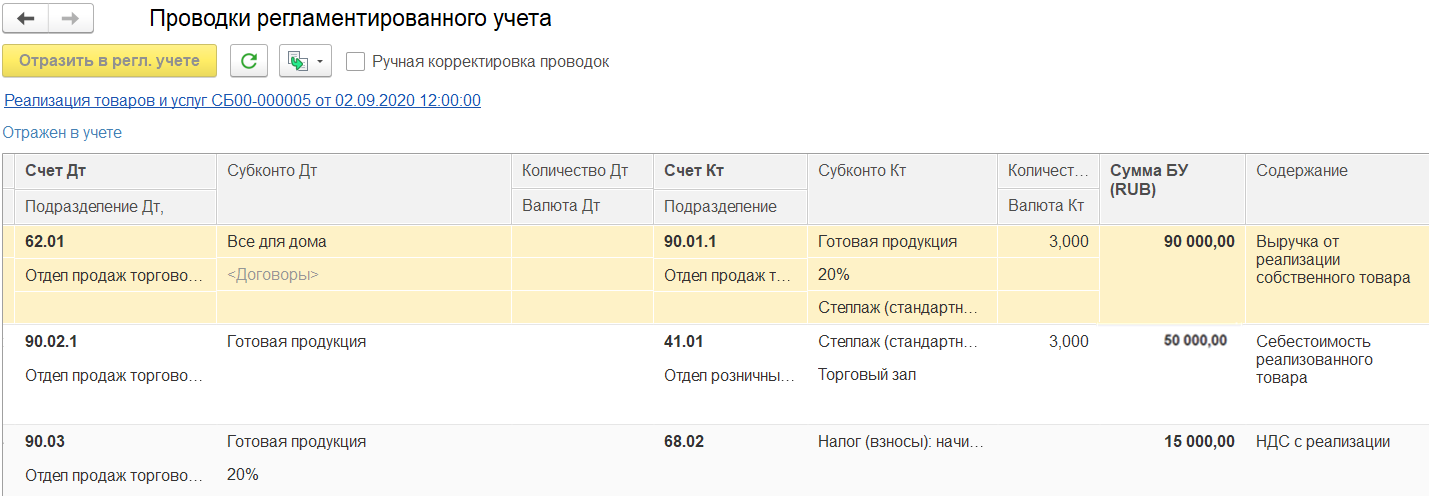Expand dropdown arrow beside the report icon

[x=320, y=62]
